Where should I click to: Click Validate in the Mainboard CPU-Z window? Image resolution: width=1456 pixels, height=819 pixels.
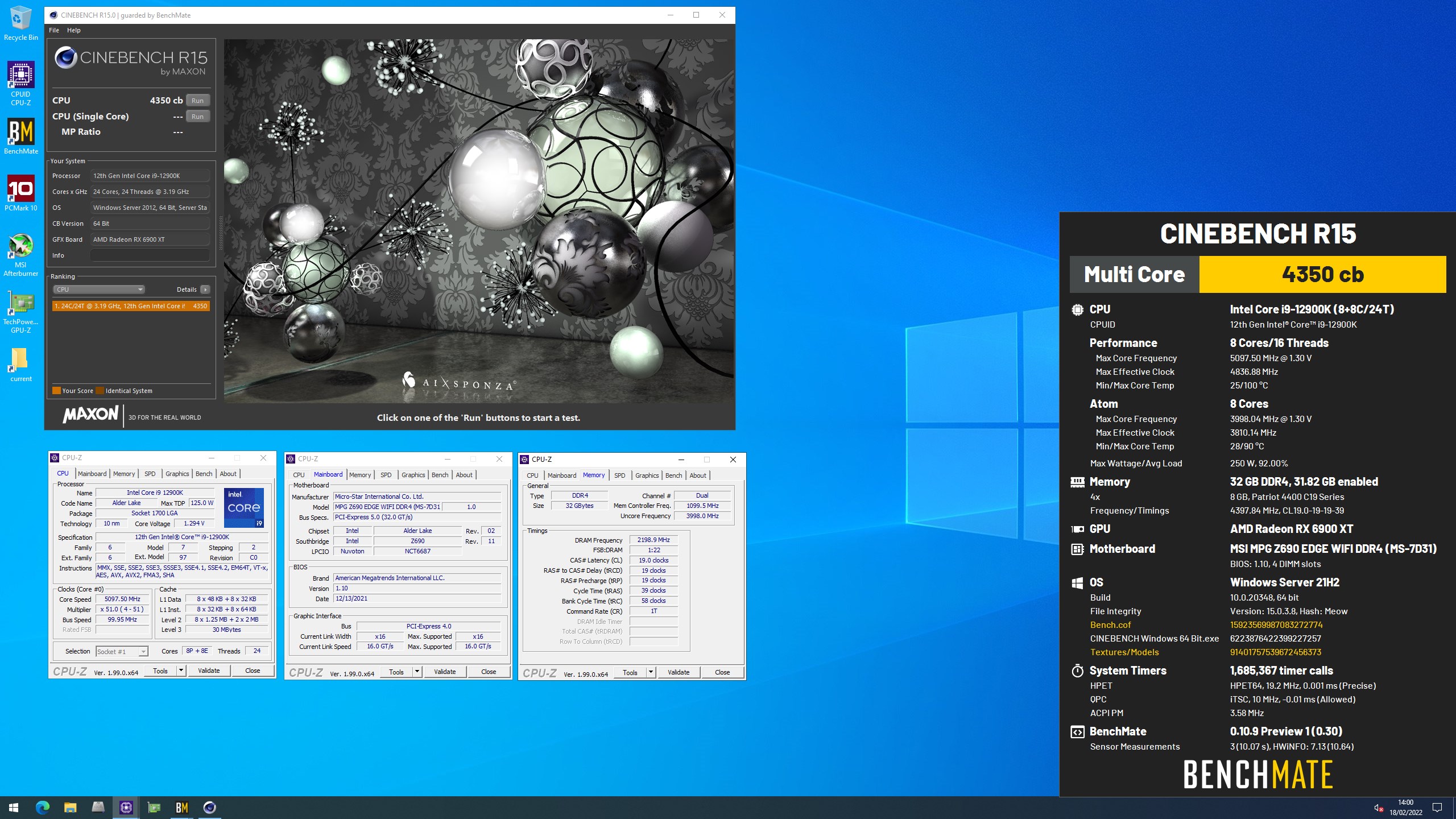click(x=445, y=672)
